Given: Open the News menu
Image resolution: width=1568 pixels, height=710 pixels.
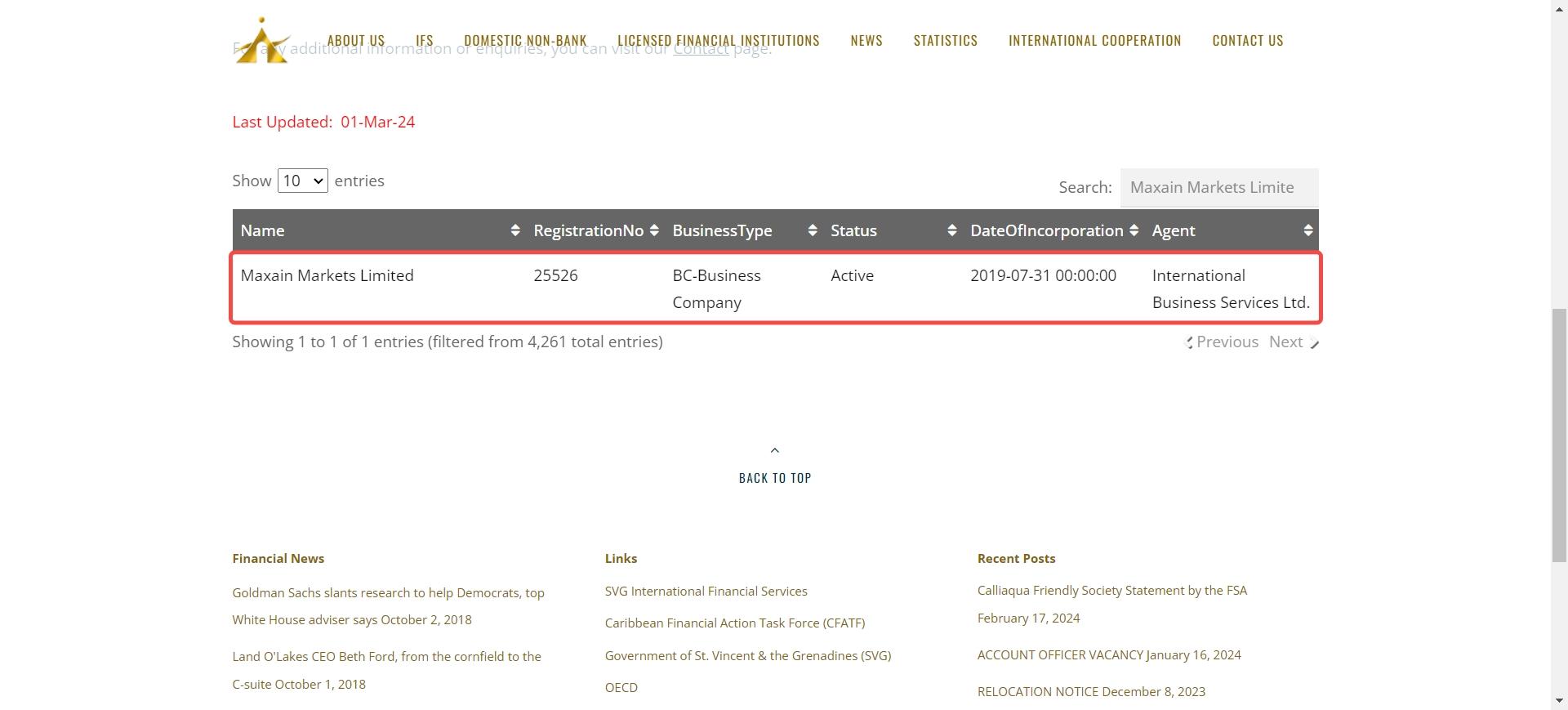Looking at the screenshot, I should tap(866, 41).
